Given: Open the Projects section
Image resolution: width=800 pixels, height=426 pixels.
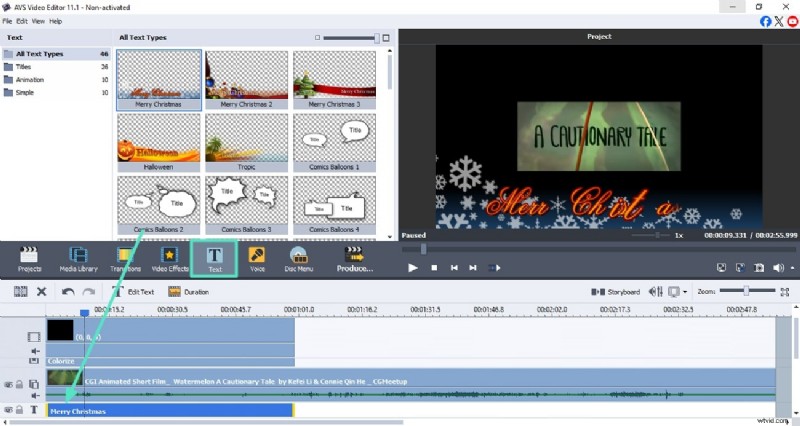Looking at the screenshot, I should tap(29, 259).
